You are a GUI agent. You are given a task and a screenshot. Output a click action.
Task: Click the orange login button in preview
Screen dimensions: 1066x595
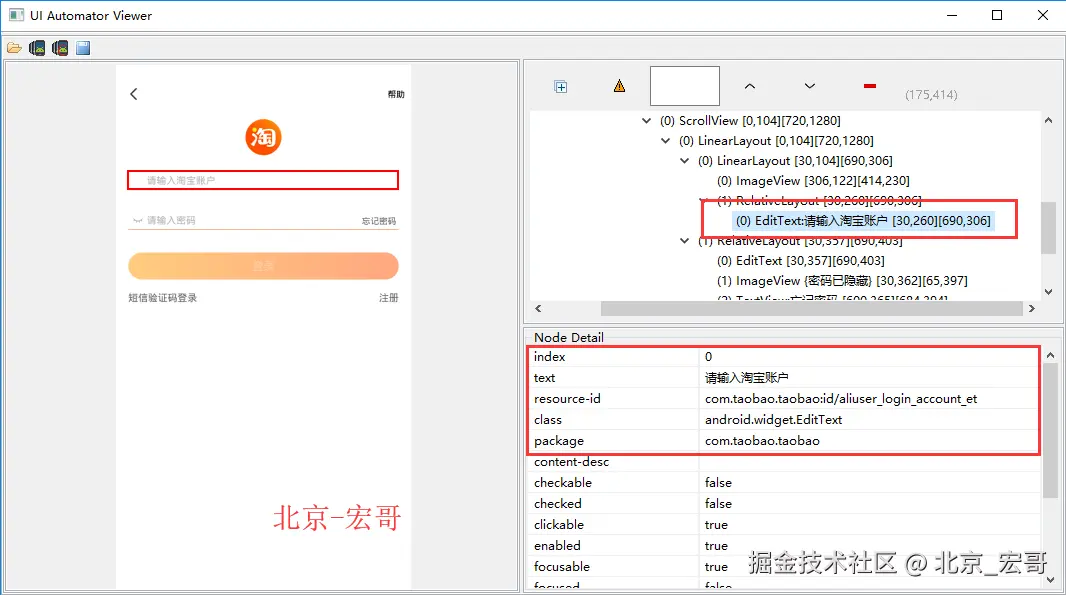[x=263, y=266]
